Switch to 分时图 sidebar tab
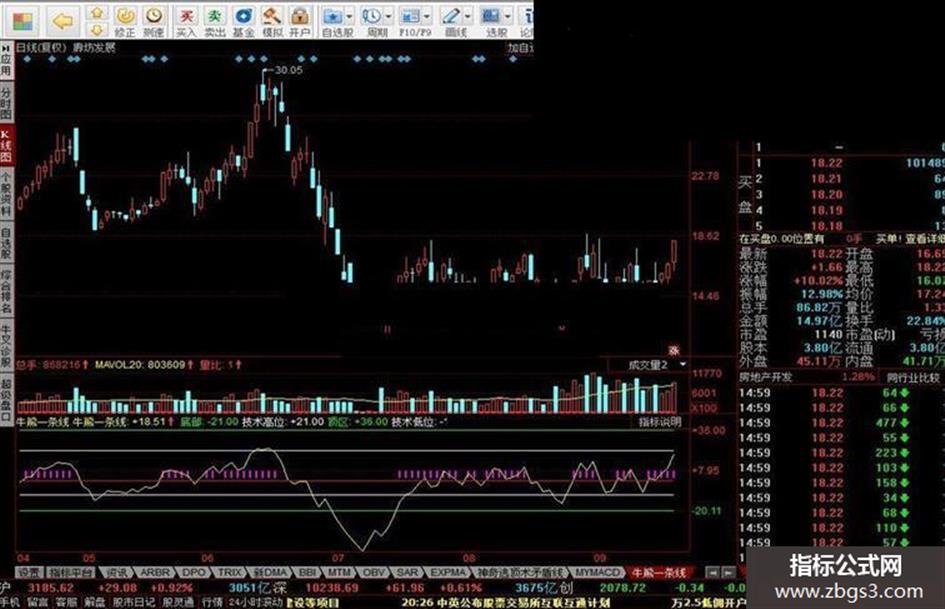The width and height of the screenshot is (945, 609). (6, 101)
